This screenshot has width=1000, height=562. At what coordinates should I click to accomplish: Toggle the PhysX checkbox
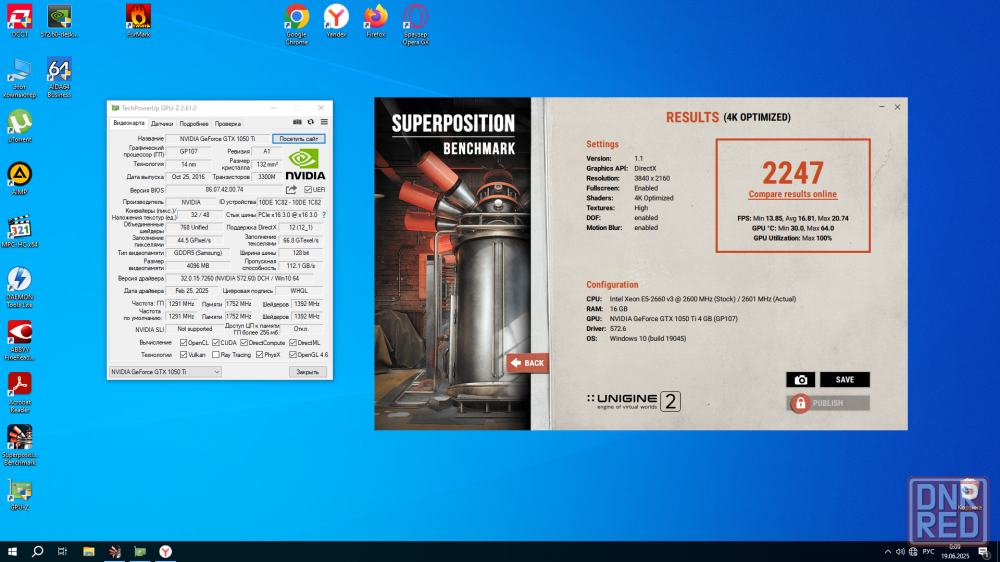pyautogui.click(x=260, y=355)
